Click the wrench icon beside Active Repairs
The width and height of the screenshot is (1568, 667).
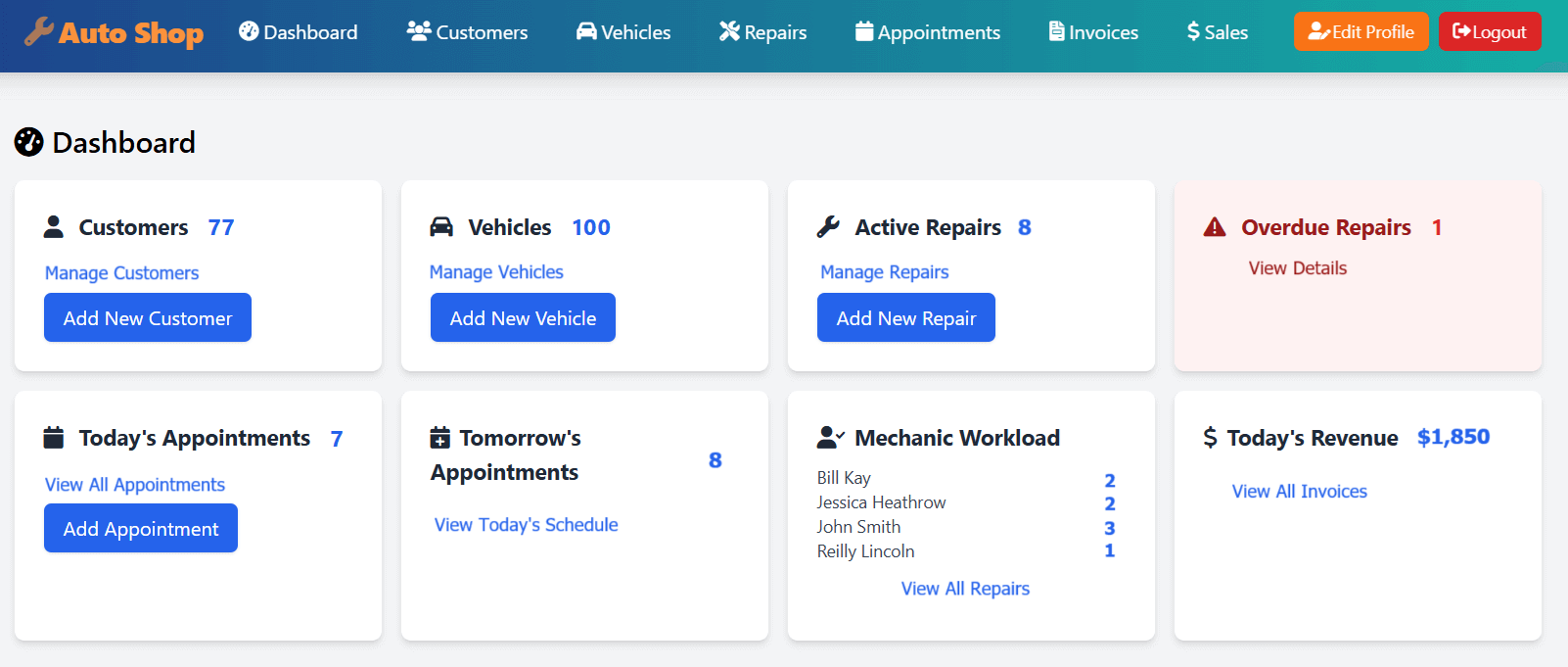828,227
